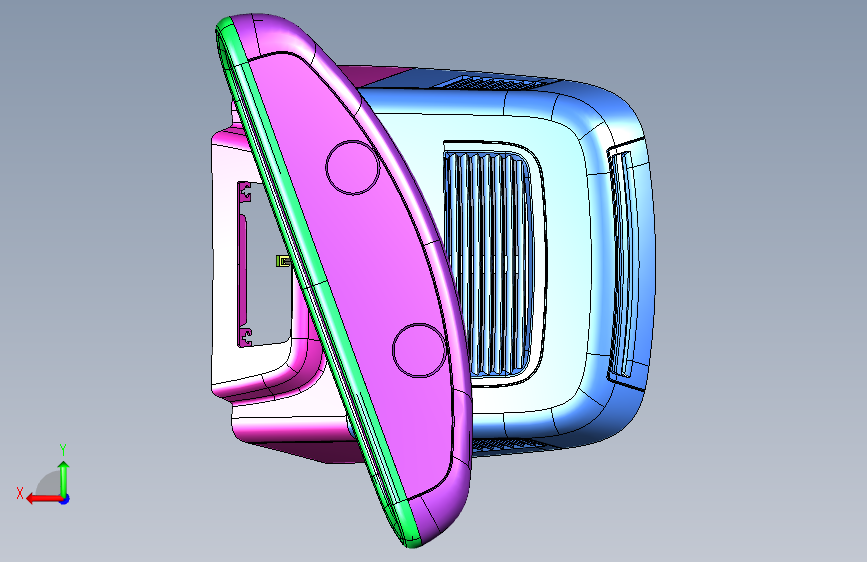Select the upper circle on the purple panel
Viewport: 867px width, 562px height.
tap(353, 168)
